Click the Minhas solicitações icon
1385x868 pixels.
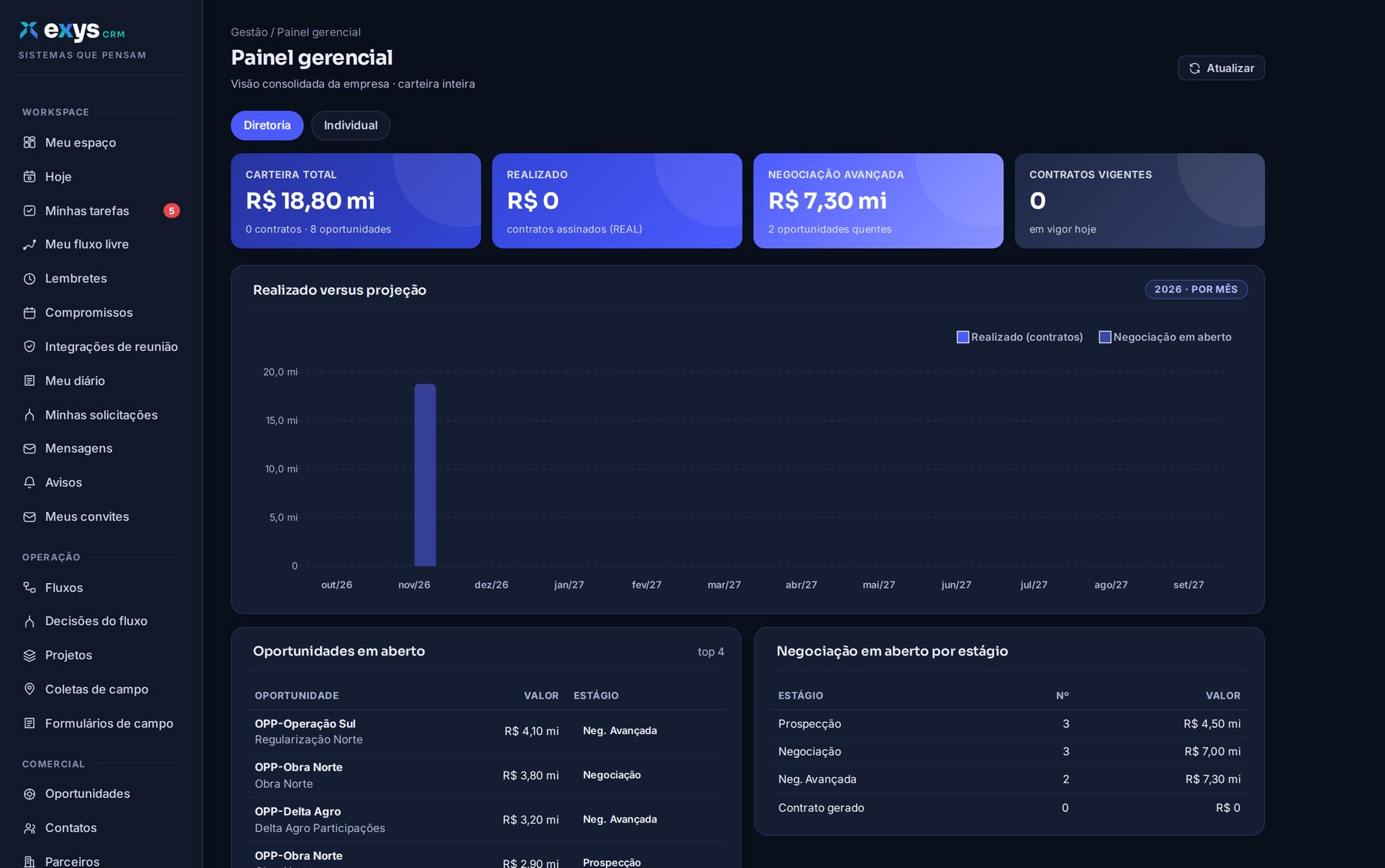[29, 415]
